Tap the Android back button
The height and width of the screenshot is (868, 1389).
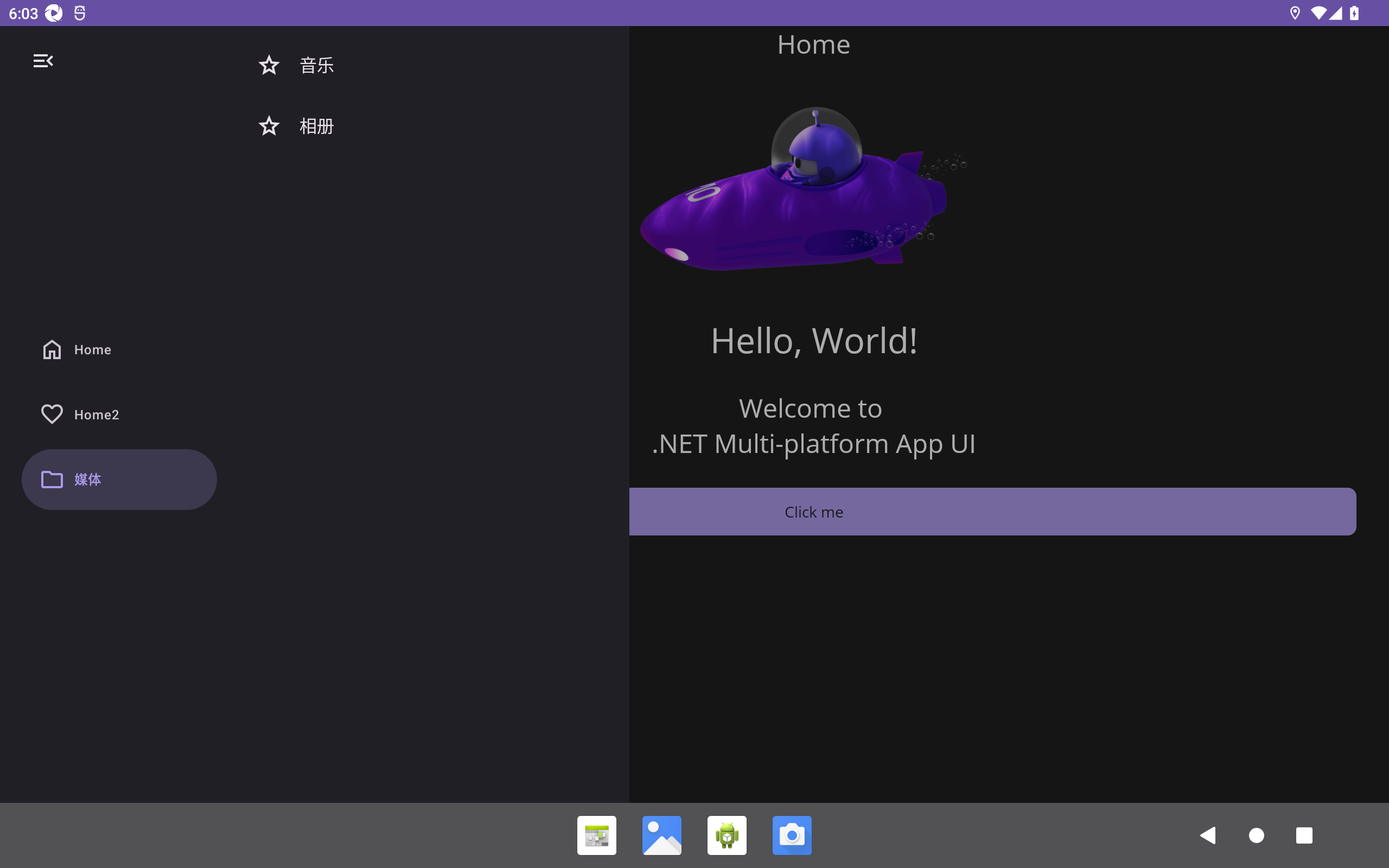pos(1208,835)
